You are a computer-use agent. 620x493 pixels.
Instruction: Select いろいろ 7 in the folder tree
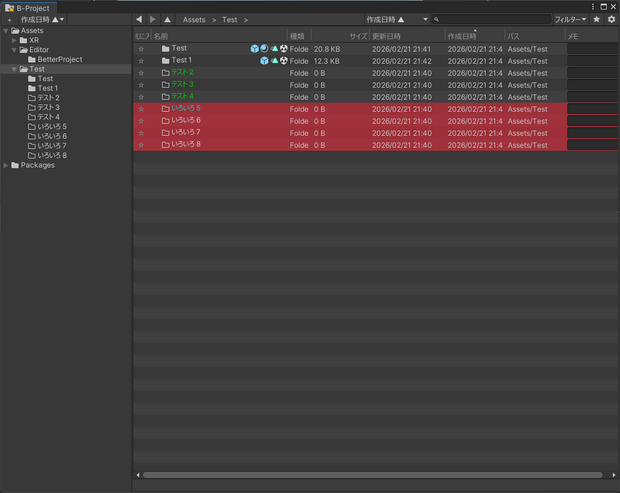tap(52, 146)
